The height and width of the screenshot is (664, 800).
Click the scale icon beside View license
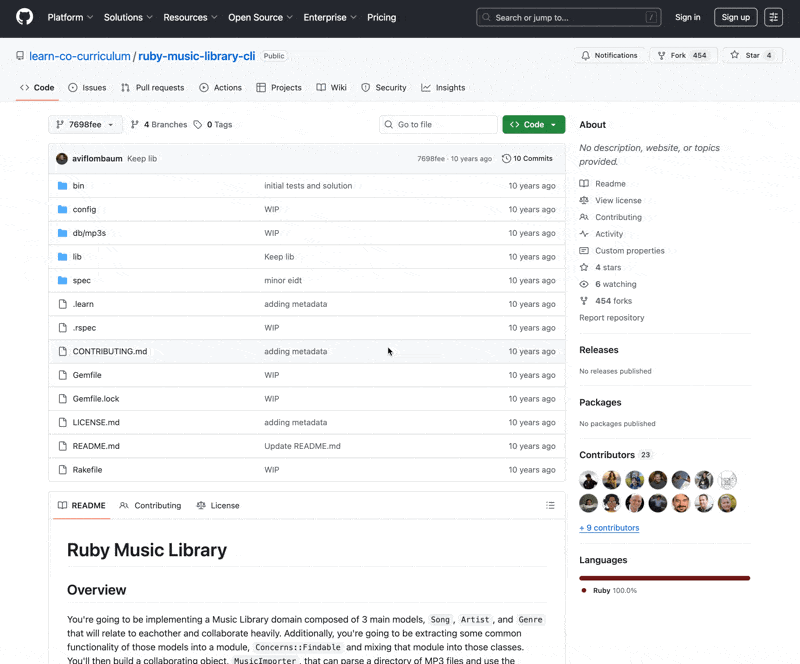click(584, 201)
